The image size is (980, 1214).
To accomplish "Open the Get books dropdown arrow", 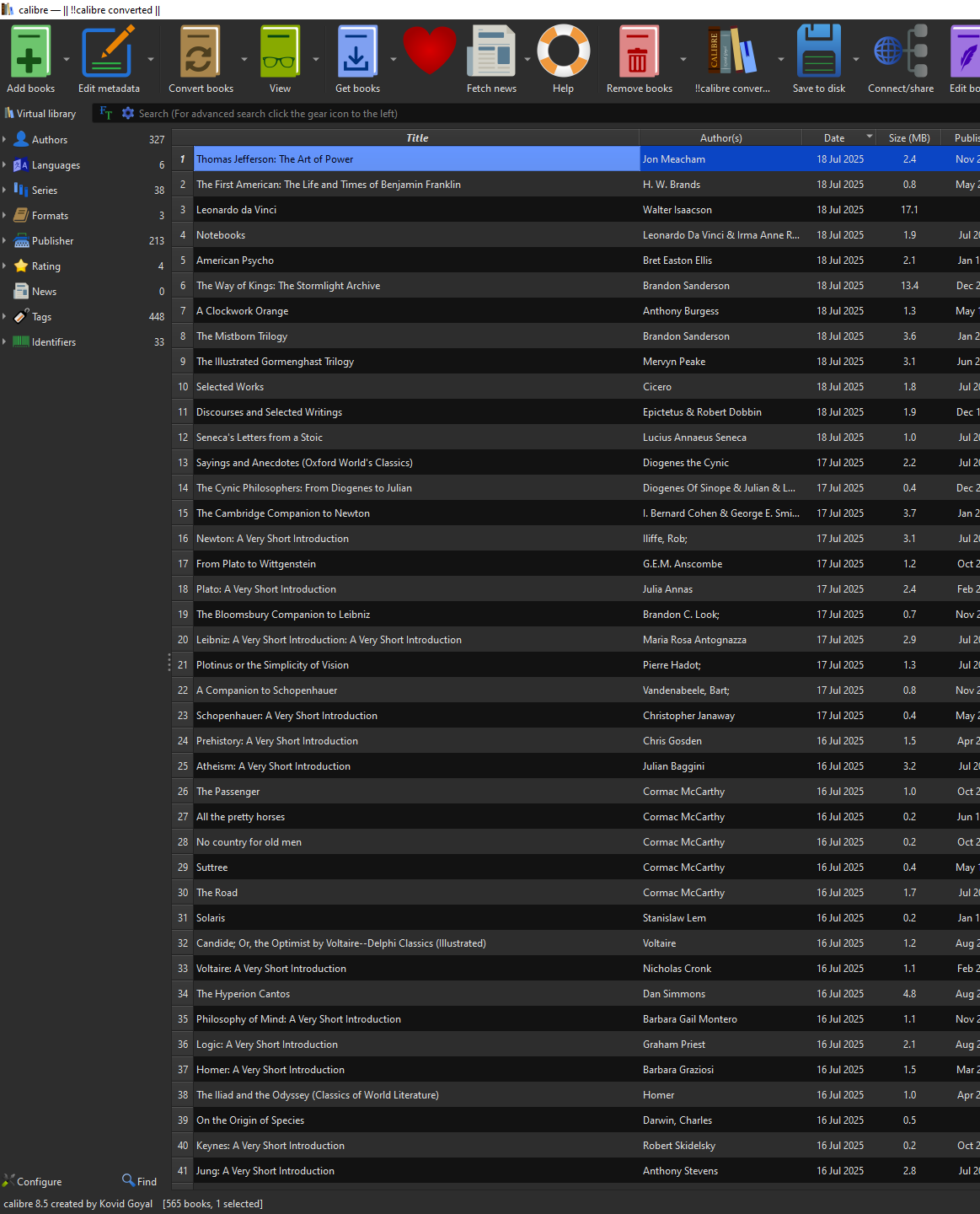I will pos(394,59).
